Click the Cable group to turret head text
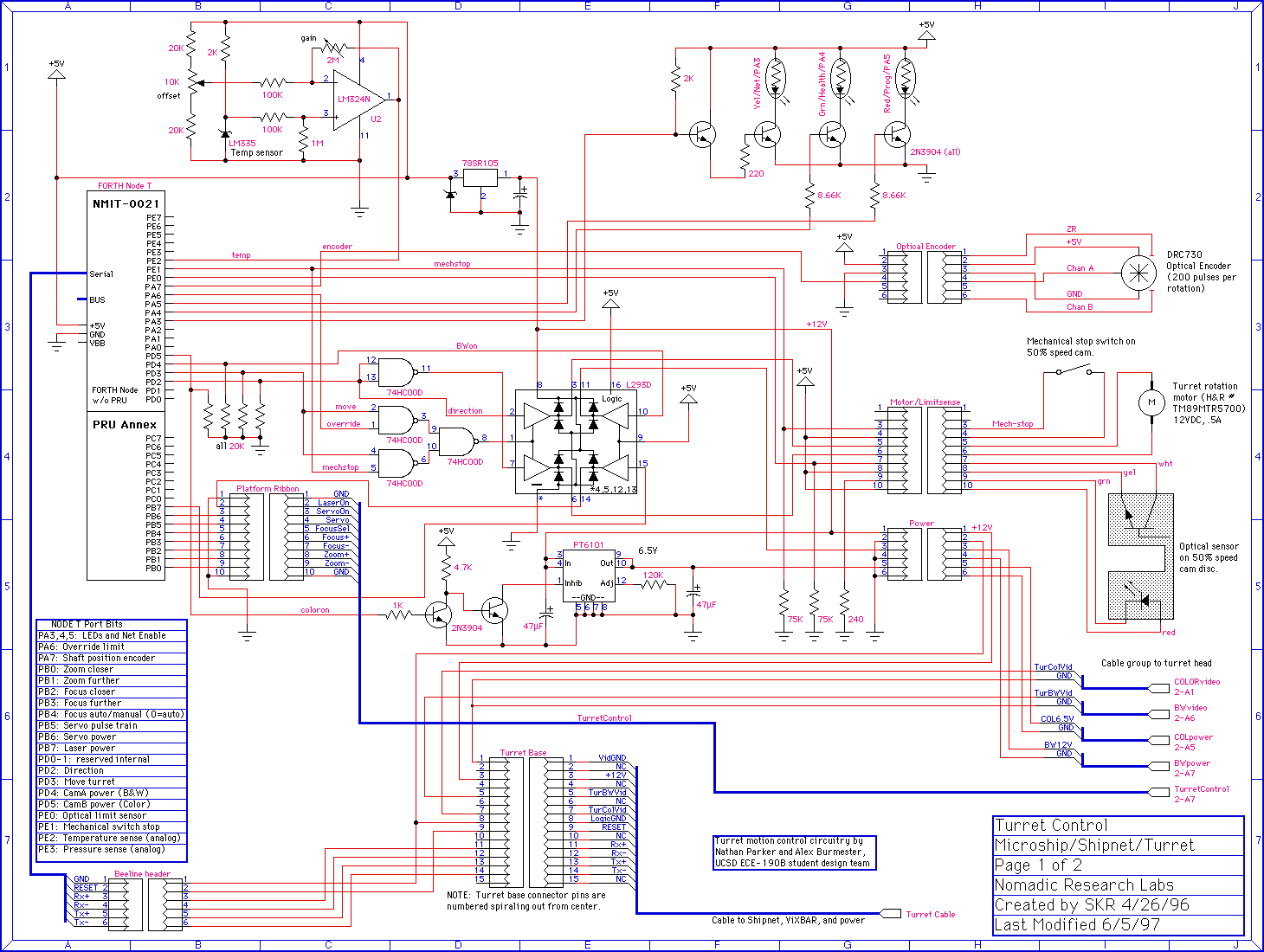 pyautogui.click(x=1156, y=663)
